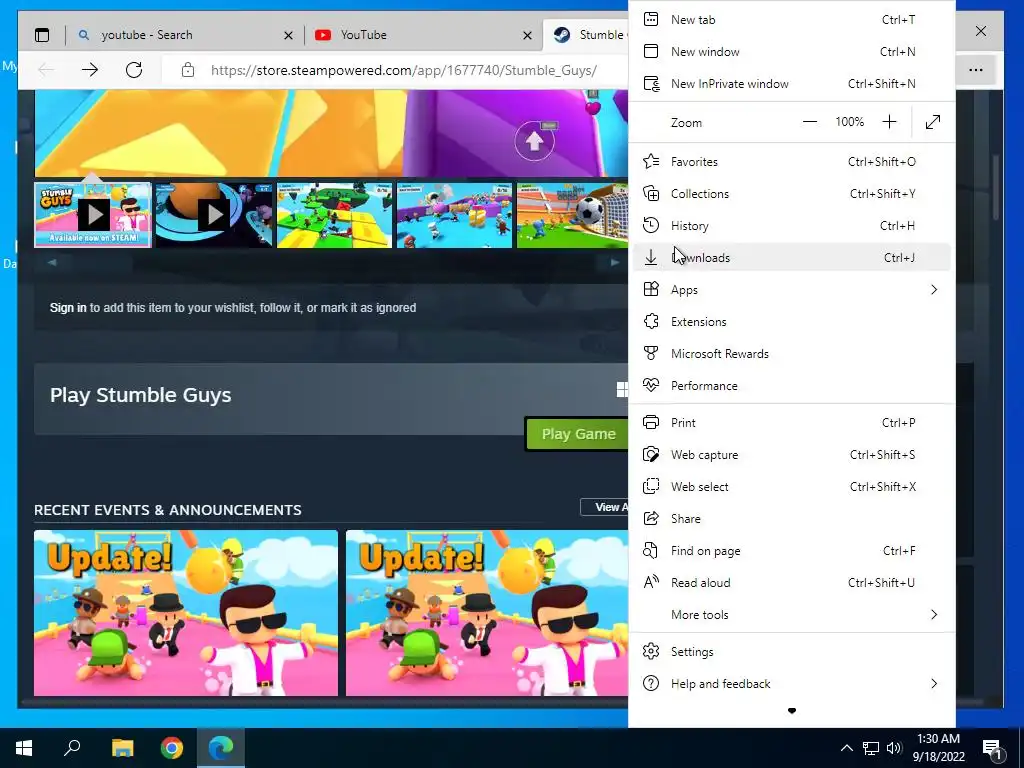Expand Help and feedback submenu arrow
1024x768 pixels.
click(x=934, y=684)
